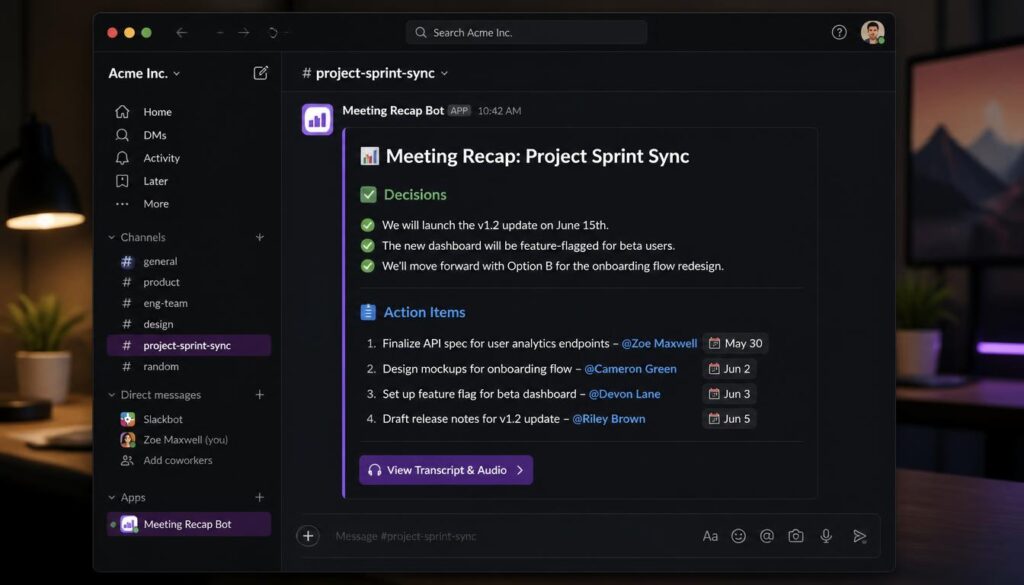This screenshot has height=585, width=1024.
Task: Go back with the left arrow
Action: [182, 32]
